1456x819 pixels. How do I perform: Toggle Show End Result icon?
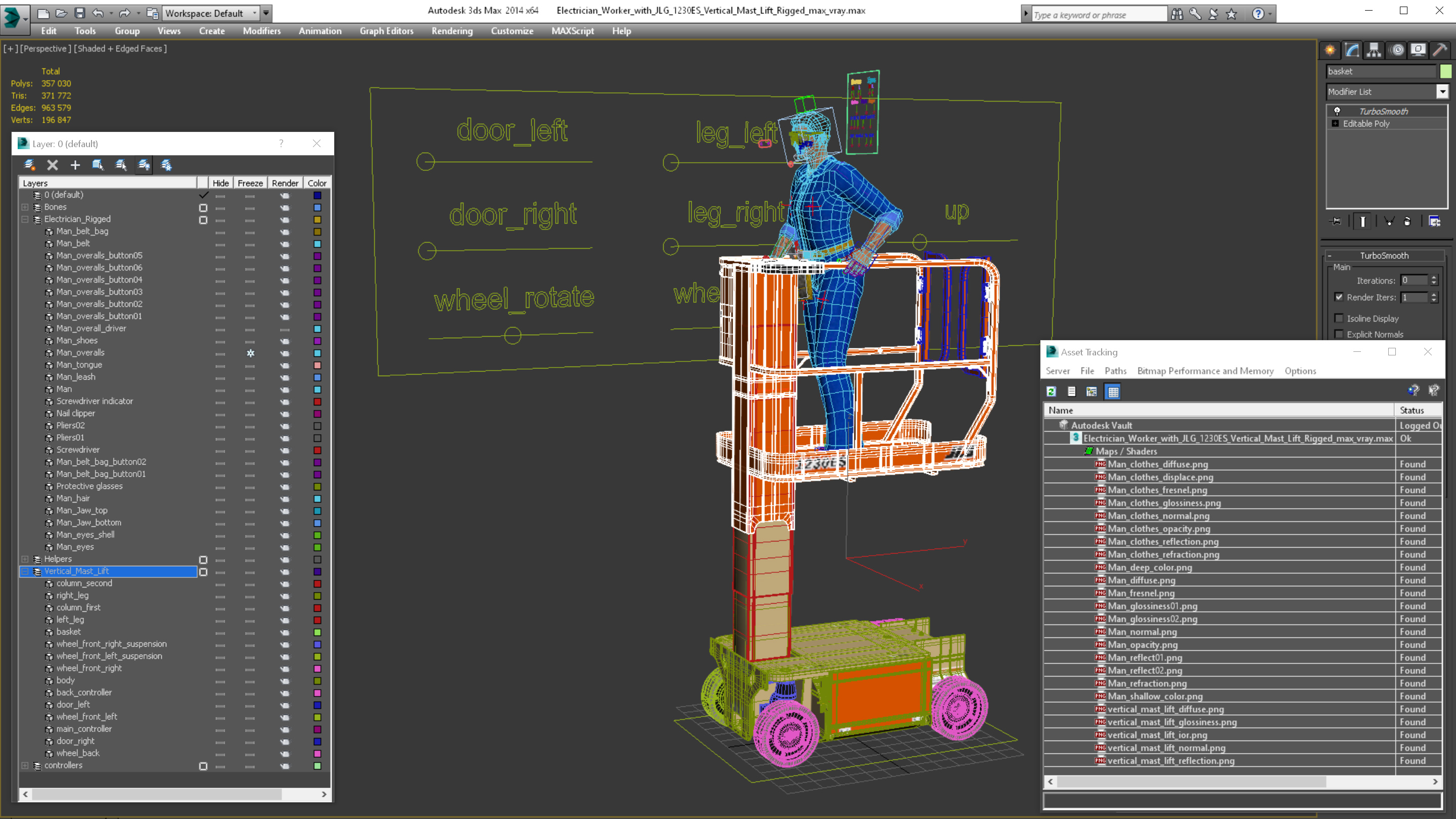(1363, 221)
